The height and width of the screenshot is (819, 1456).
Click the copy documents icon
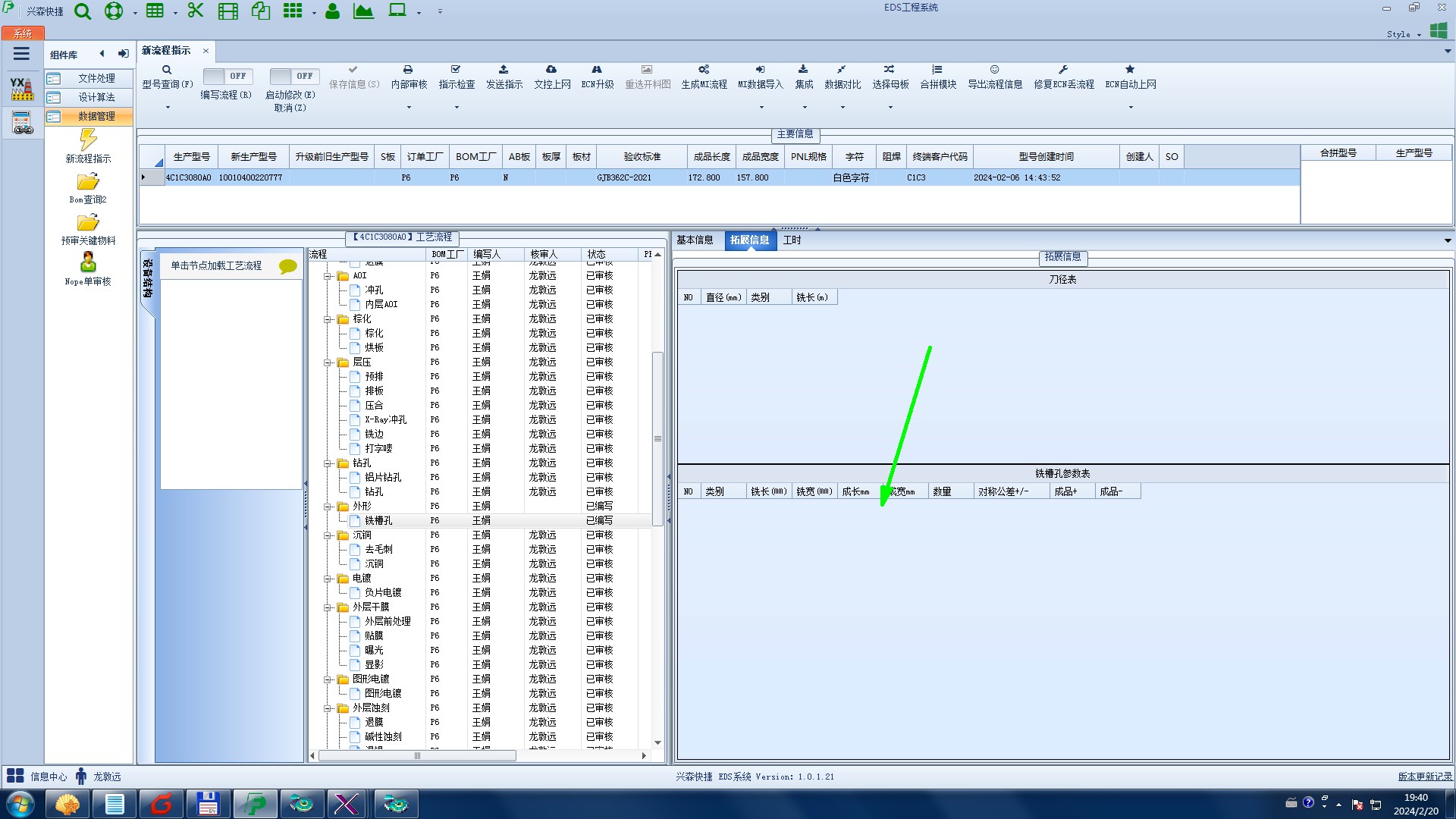(x=261, y=11)
